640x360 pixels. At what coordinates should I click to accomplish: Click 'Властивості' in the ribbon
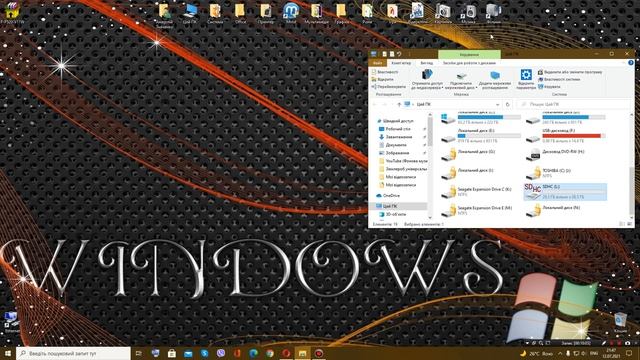384,72
